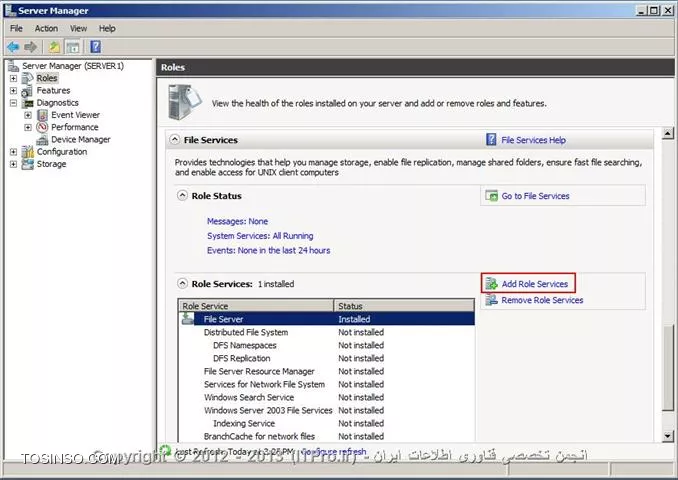The height and width of the screenshot is (480, 678).
Task: Click Go to File Services link
Action: point(535,196)
